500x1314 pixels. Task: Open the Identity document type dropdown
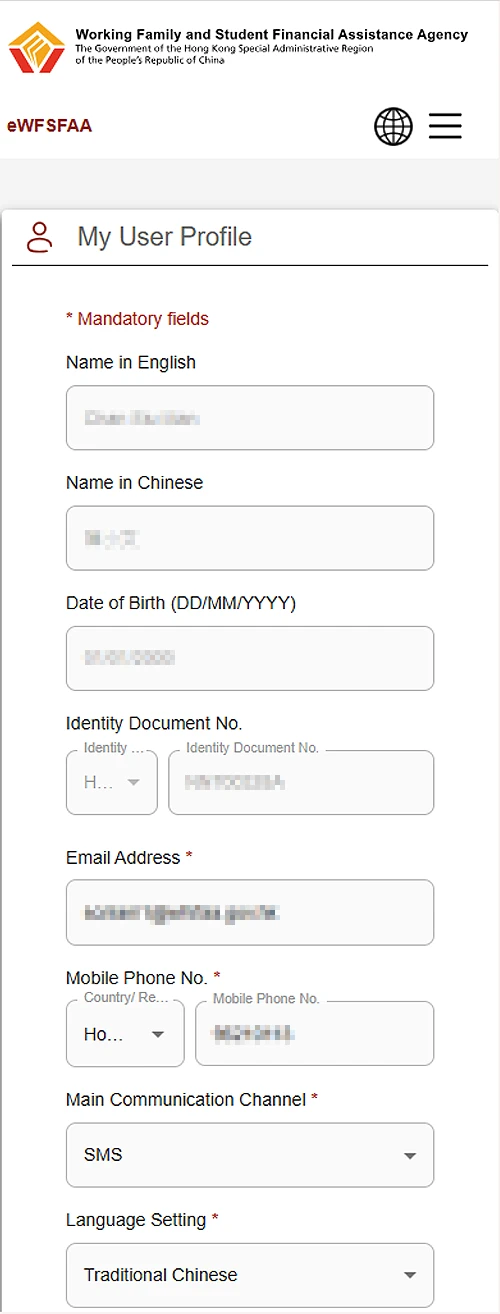pyautogui.click(x=112, y=782)
